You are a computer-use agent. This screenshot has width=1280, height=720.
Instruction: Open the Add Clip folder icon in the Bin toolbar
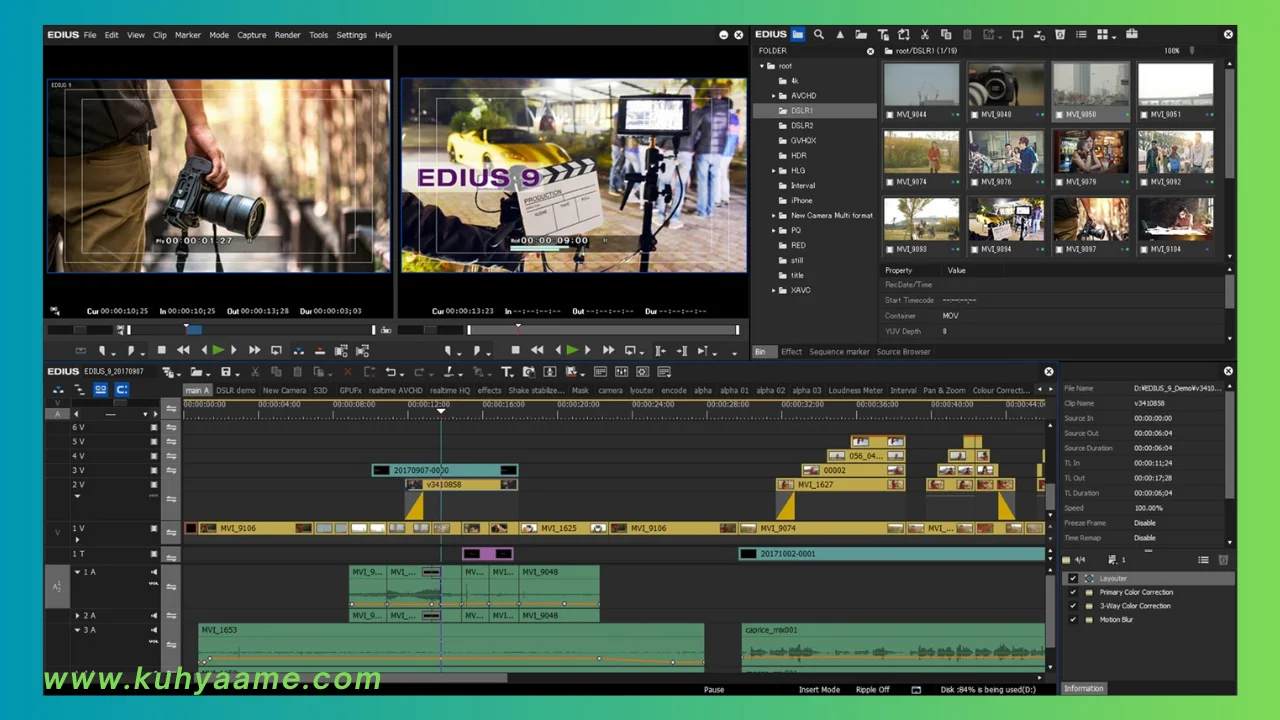point(861,34)
